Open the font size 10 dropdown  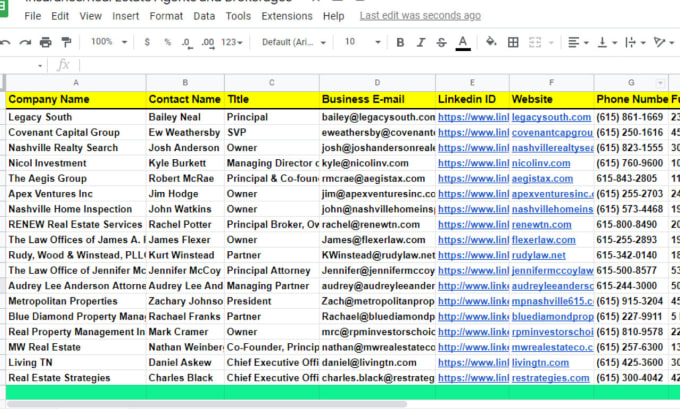click(x=363, y=42)
